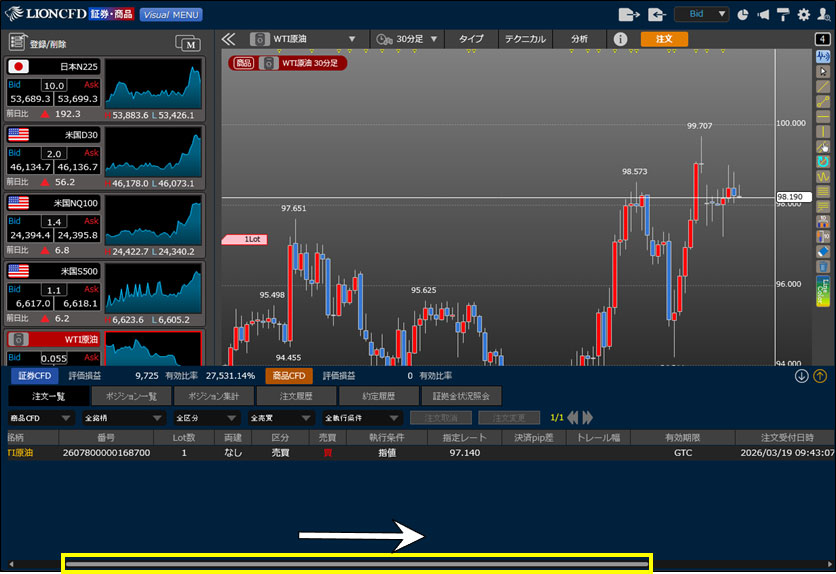Click the trash can delete-drawings icon
Viewport: 836px width, 574px height.
(823, 253)
